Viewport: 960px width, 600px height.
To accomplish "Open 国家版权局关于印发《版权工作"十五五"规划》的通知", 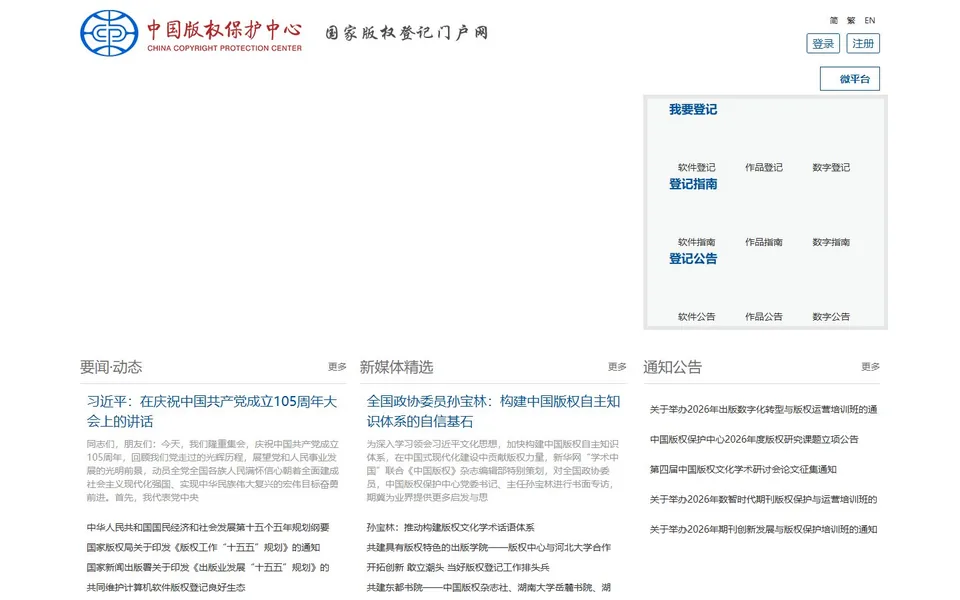I will (203, 547).
